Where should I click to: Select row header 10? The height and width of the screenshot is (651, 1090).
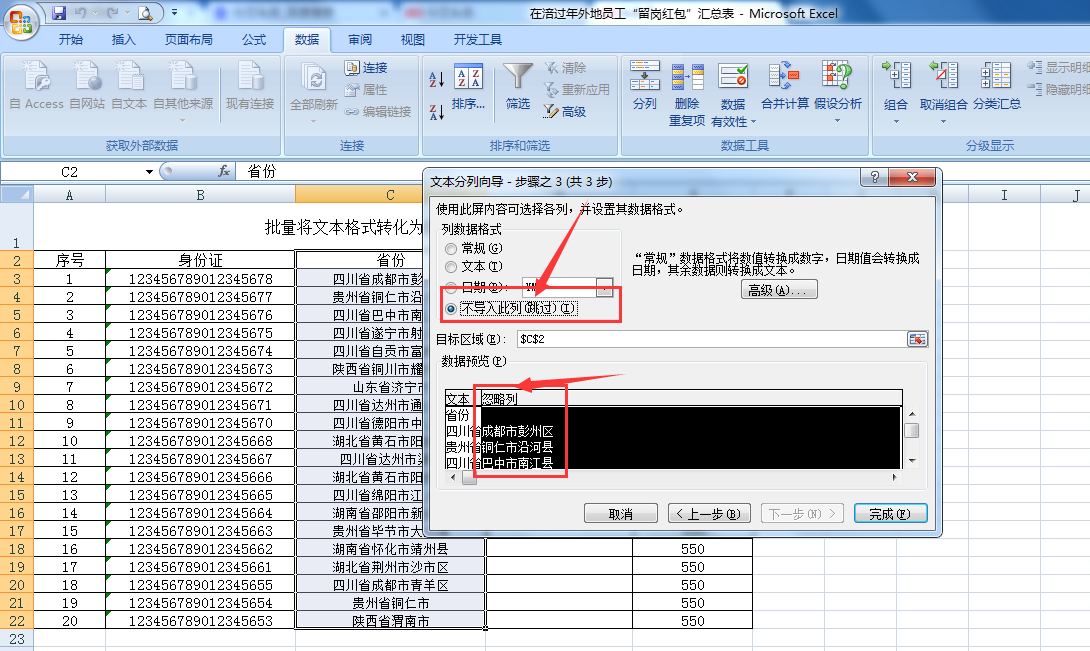(x=17, y=405)
